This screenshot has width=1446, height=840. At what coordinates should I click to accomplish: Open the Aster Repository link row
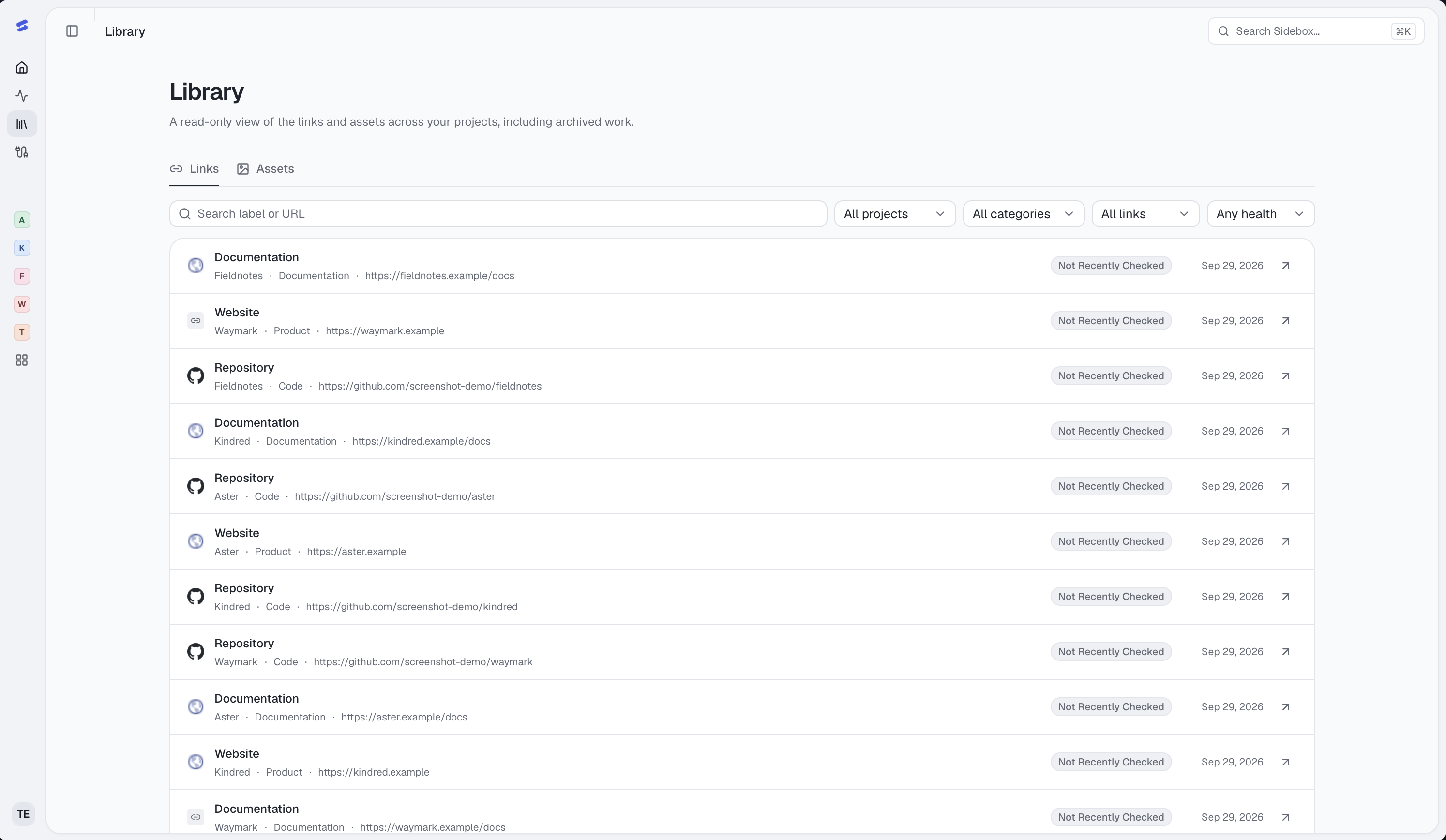tap(742, 487)
